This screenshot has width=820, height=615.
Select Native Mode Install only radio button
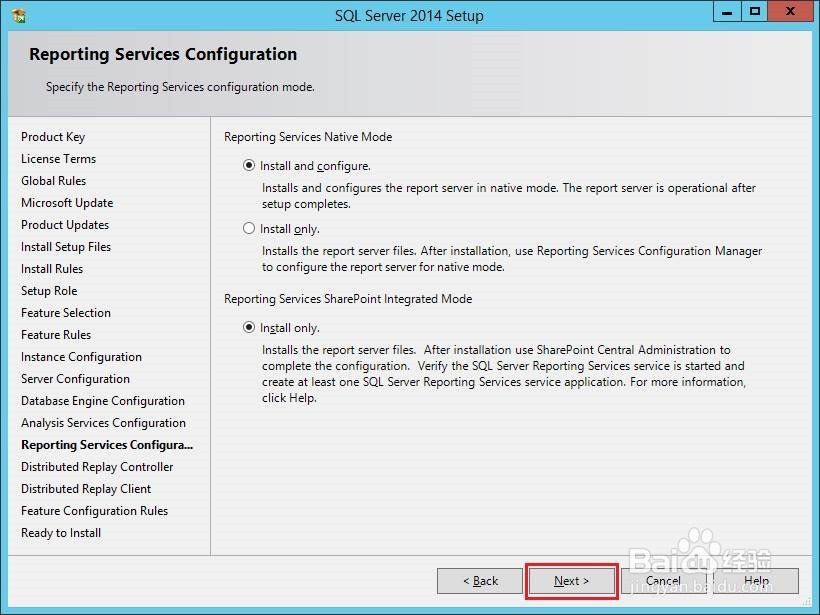point(249,229)
